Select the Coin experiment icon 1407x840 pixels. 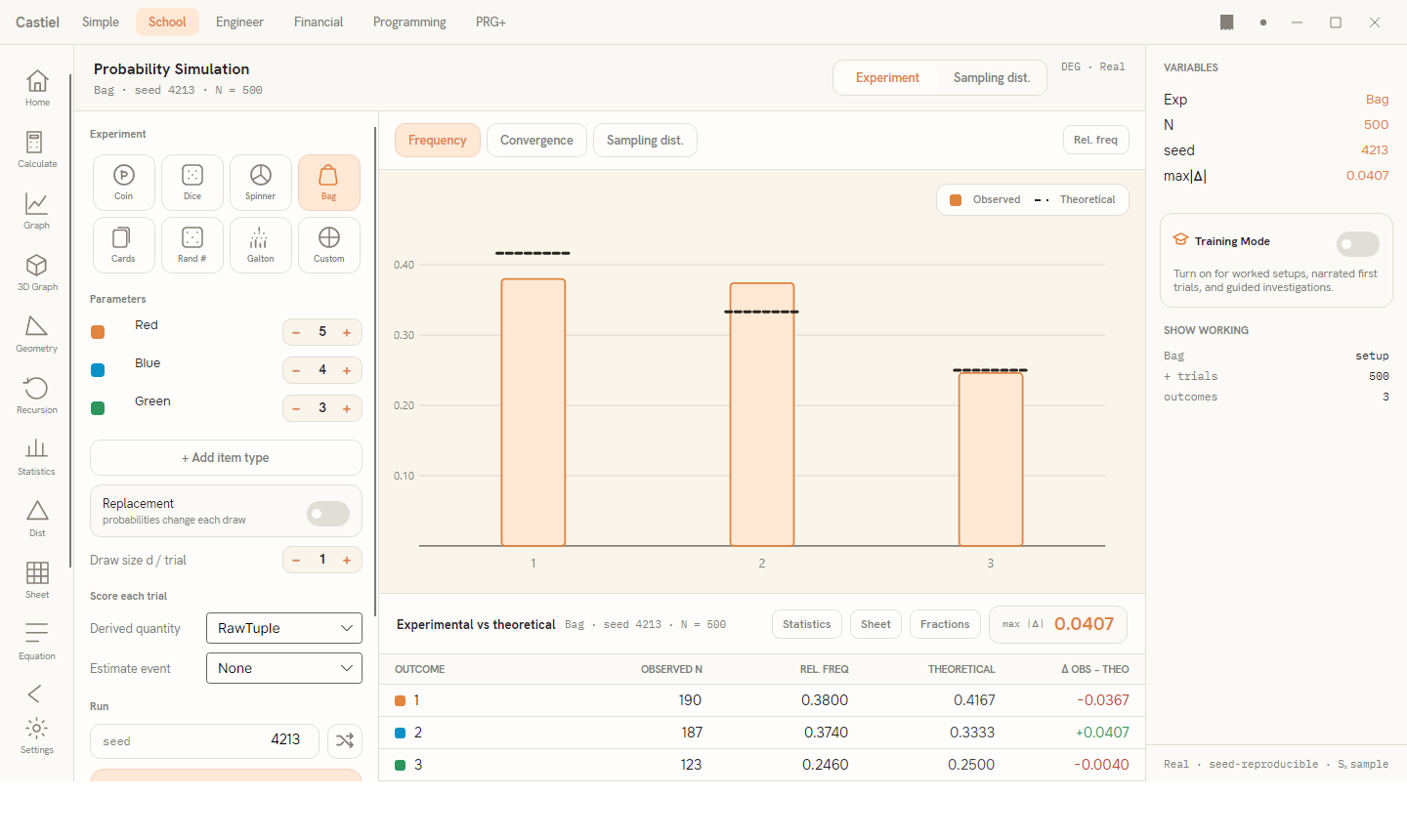pos(124,183)
